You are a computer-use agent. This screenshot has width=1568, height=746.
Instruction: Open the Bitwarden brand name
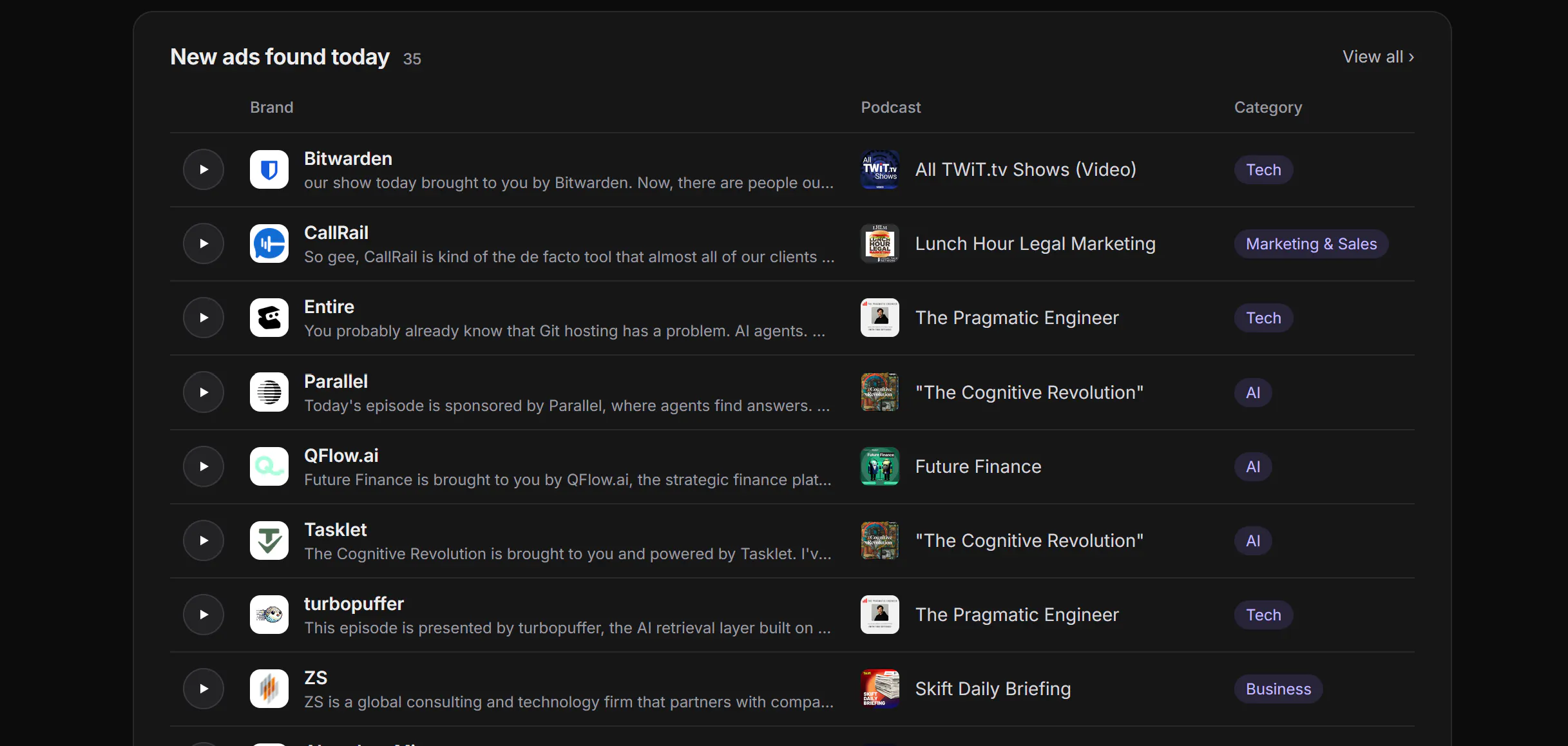coord(348,158)
